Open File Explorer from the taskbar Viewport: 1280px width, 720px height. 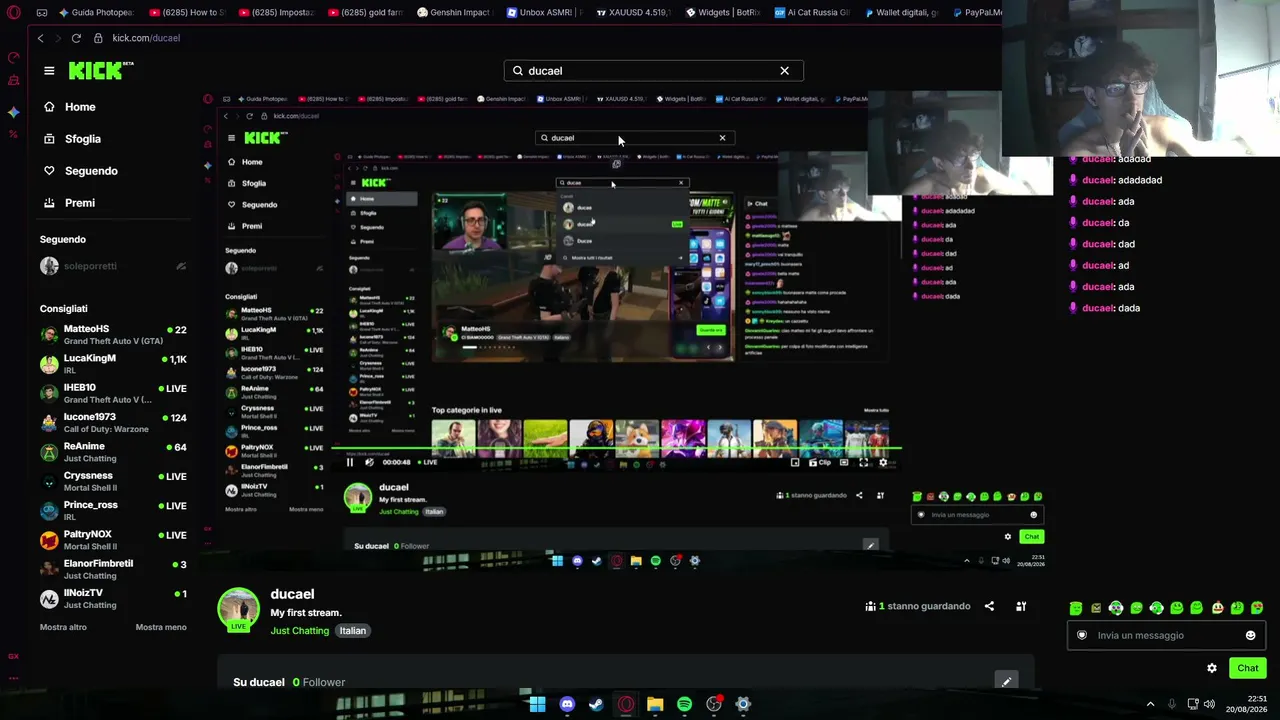pyautogui.click(x=655, y=704)
